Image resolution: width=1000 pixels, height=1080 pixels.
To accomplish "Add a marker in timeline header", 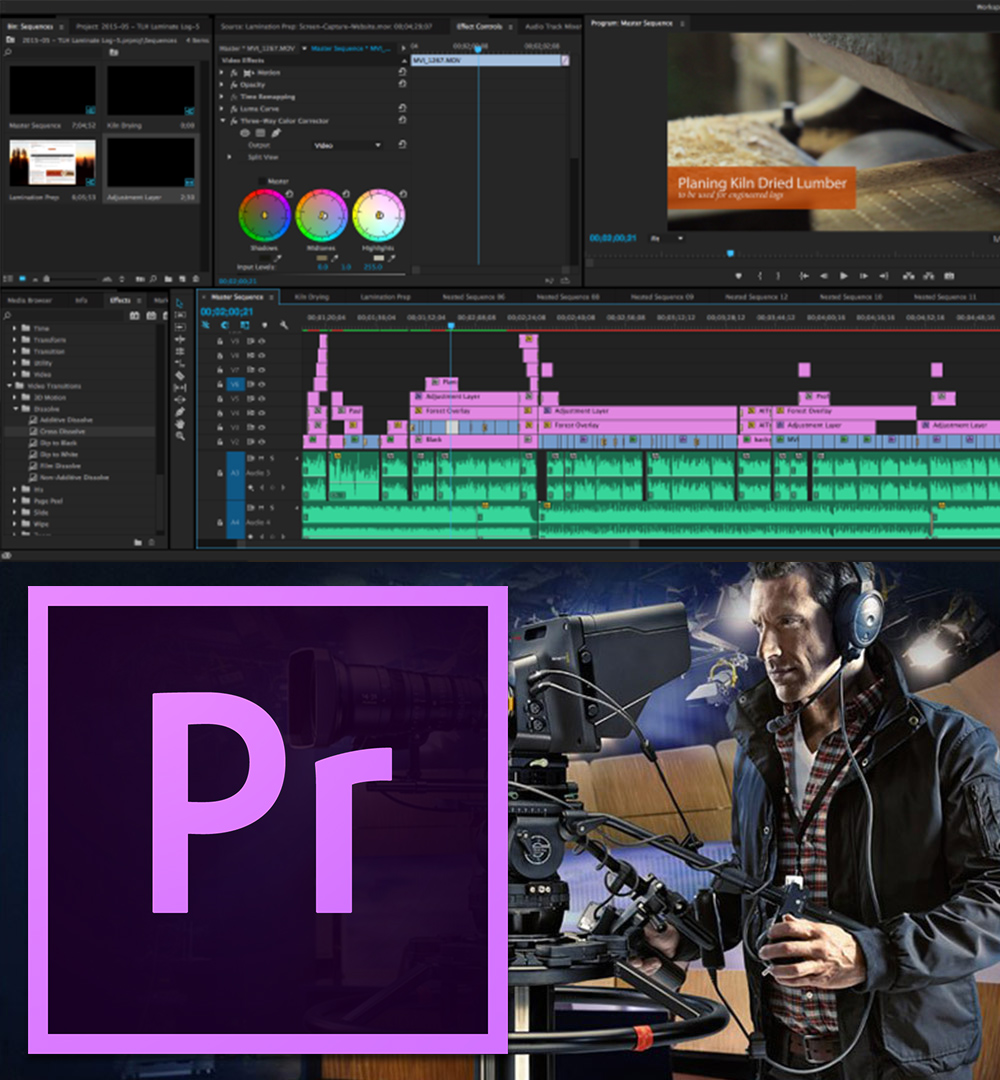I will coord(264,325).
